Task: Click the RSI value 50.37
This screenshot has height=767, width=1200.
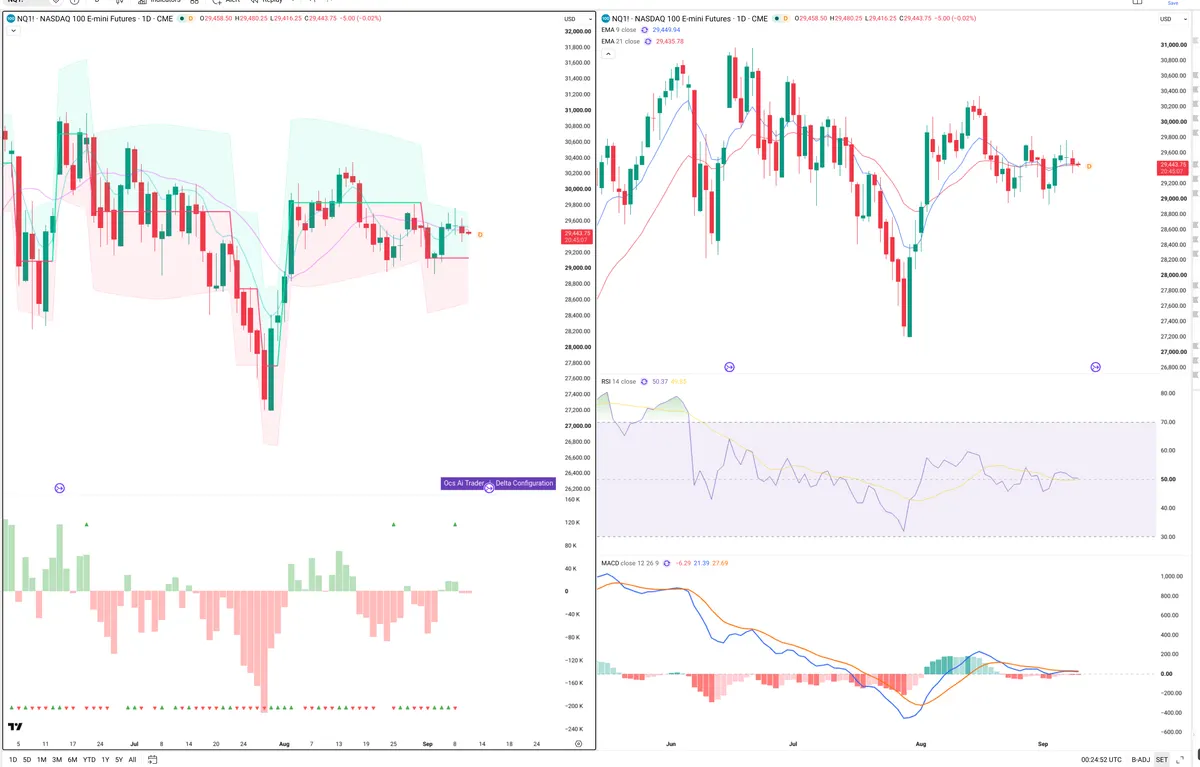Action: [659, 381]
